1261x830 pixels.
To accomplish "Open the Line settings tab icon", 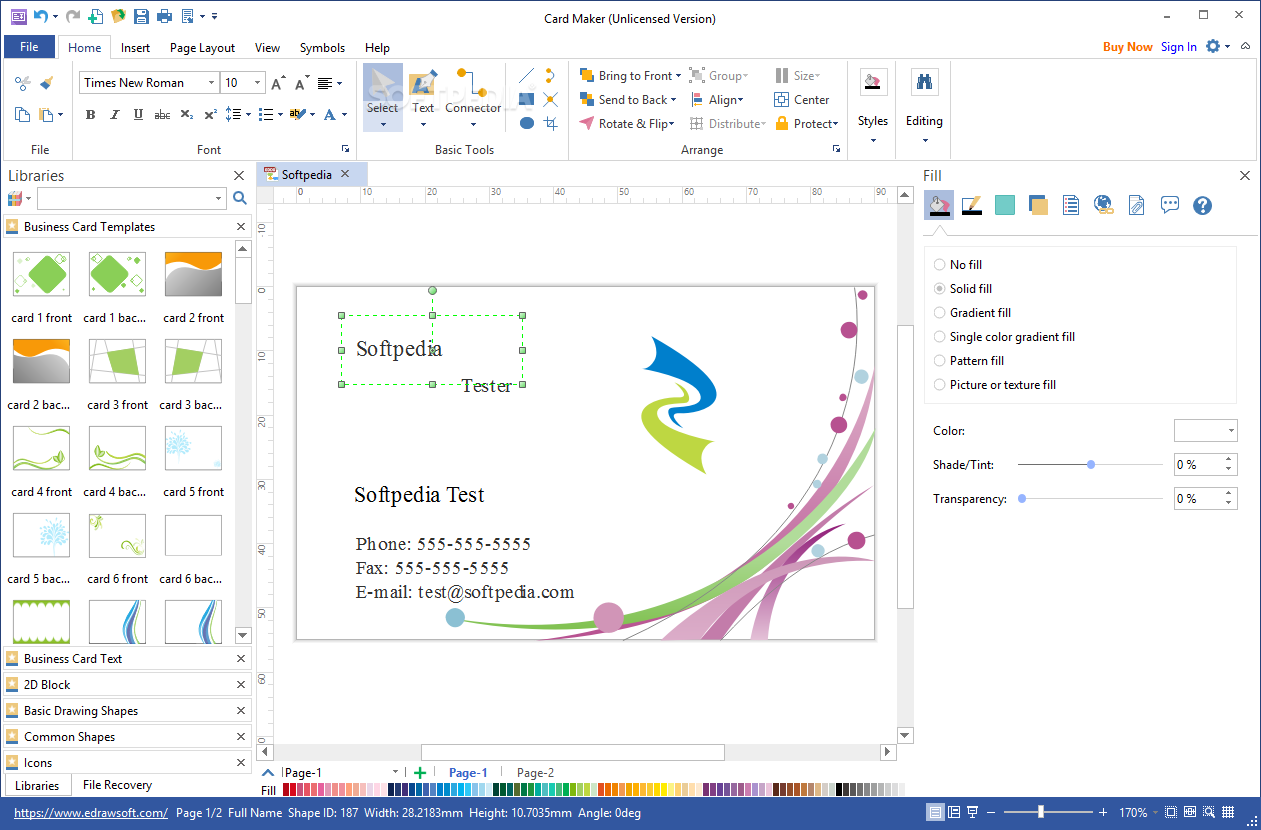I will point(971,205).
